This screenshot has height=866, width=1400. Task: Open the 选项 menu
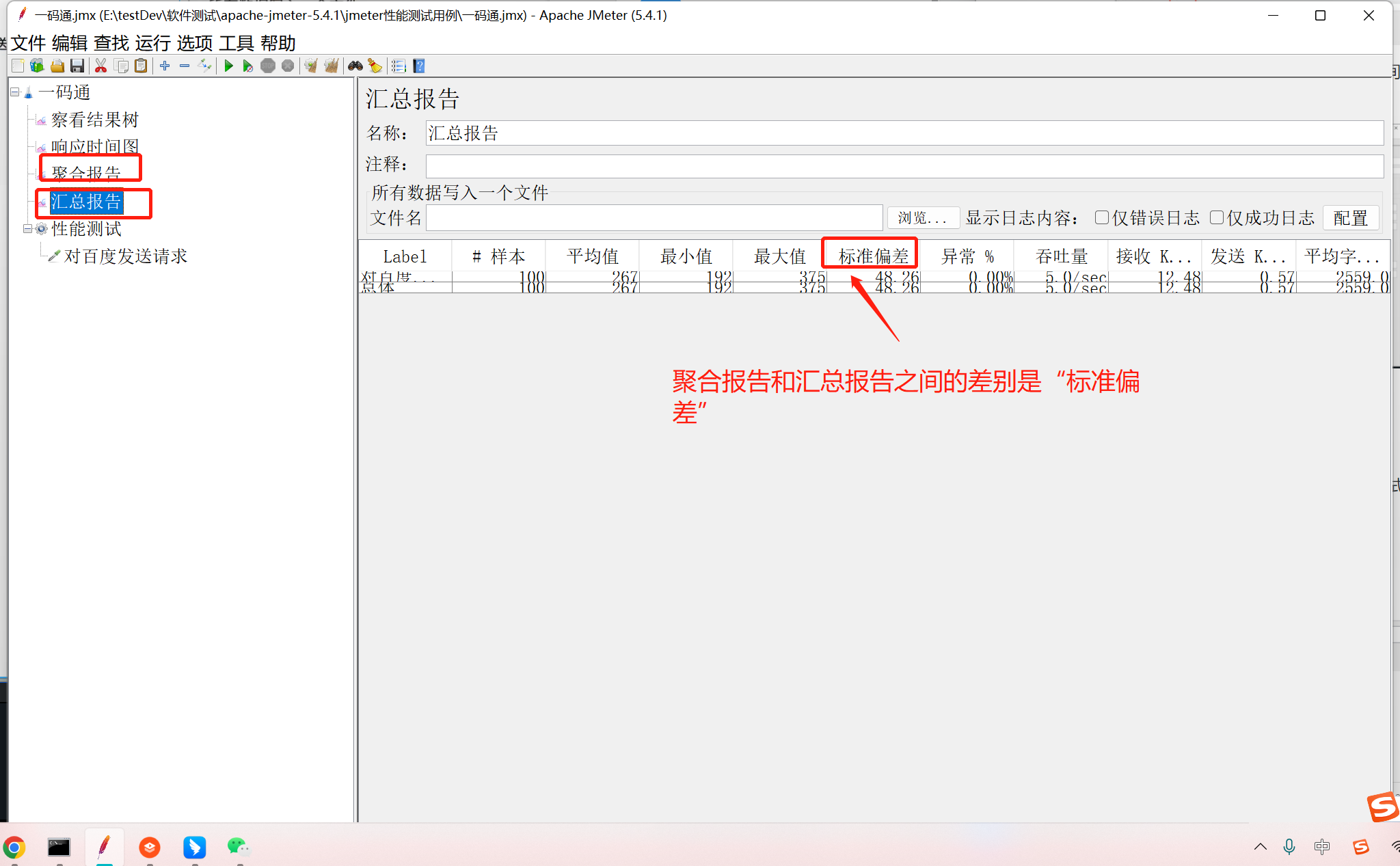[194, 43]
